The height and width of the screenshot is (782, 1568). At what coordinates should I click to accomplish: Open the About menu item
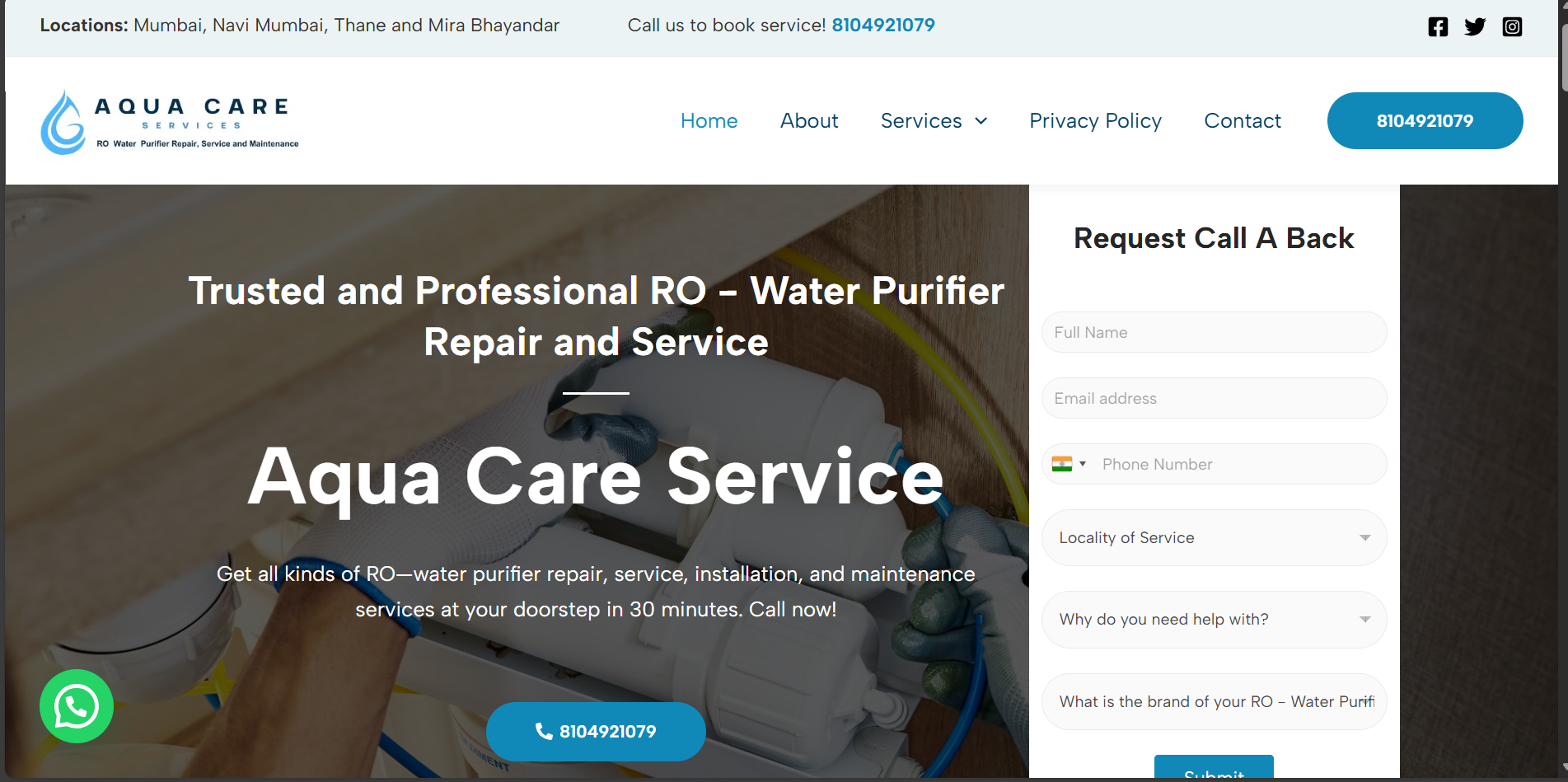809,121
